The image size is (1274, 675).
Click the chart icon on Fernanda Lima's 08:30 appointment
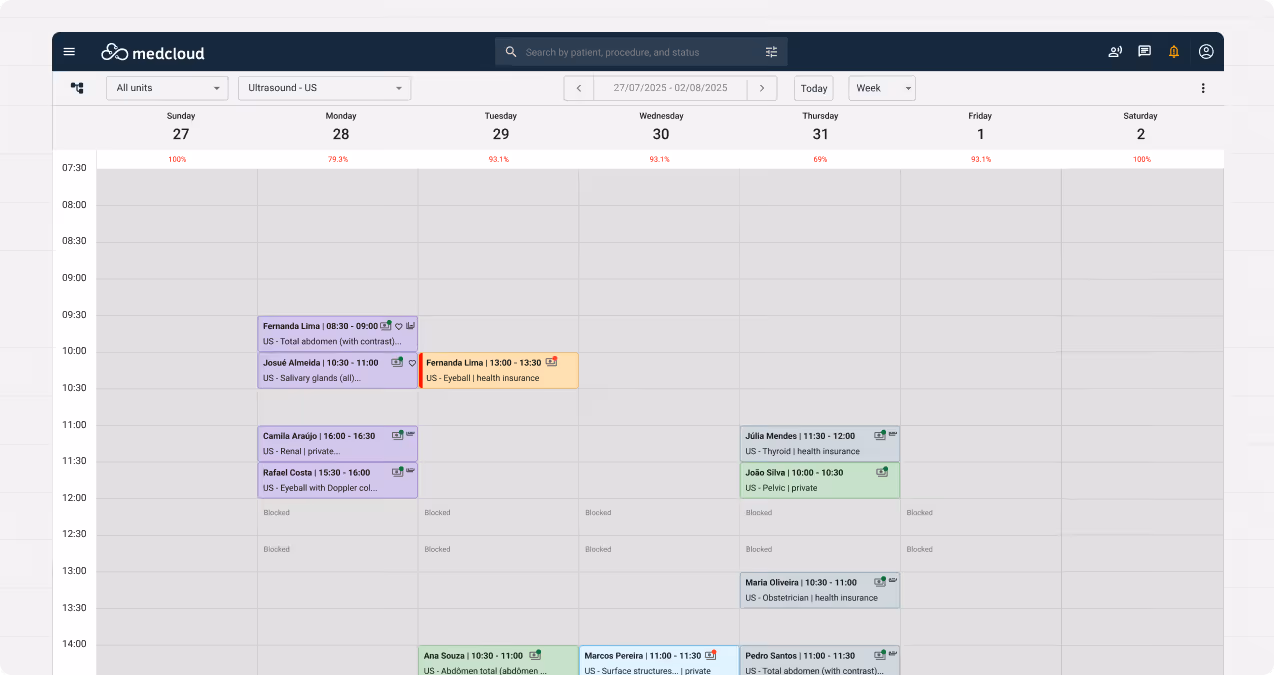point(411,325)
